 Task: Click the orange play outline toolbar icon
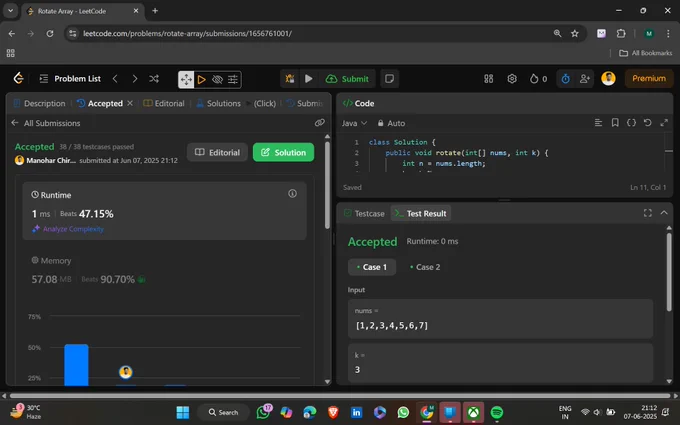pyautogui.click(x=202, y=79)
